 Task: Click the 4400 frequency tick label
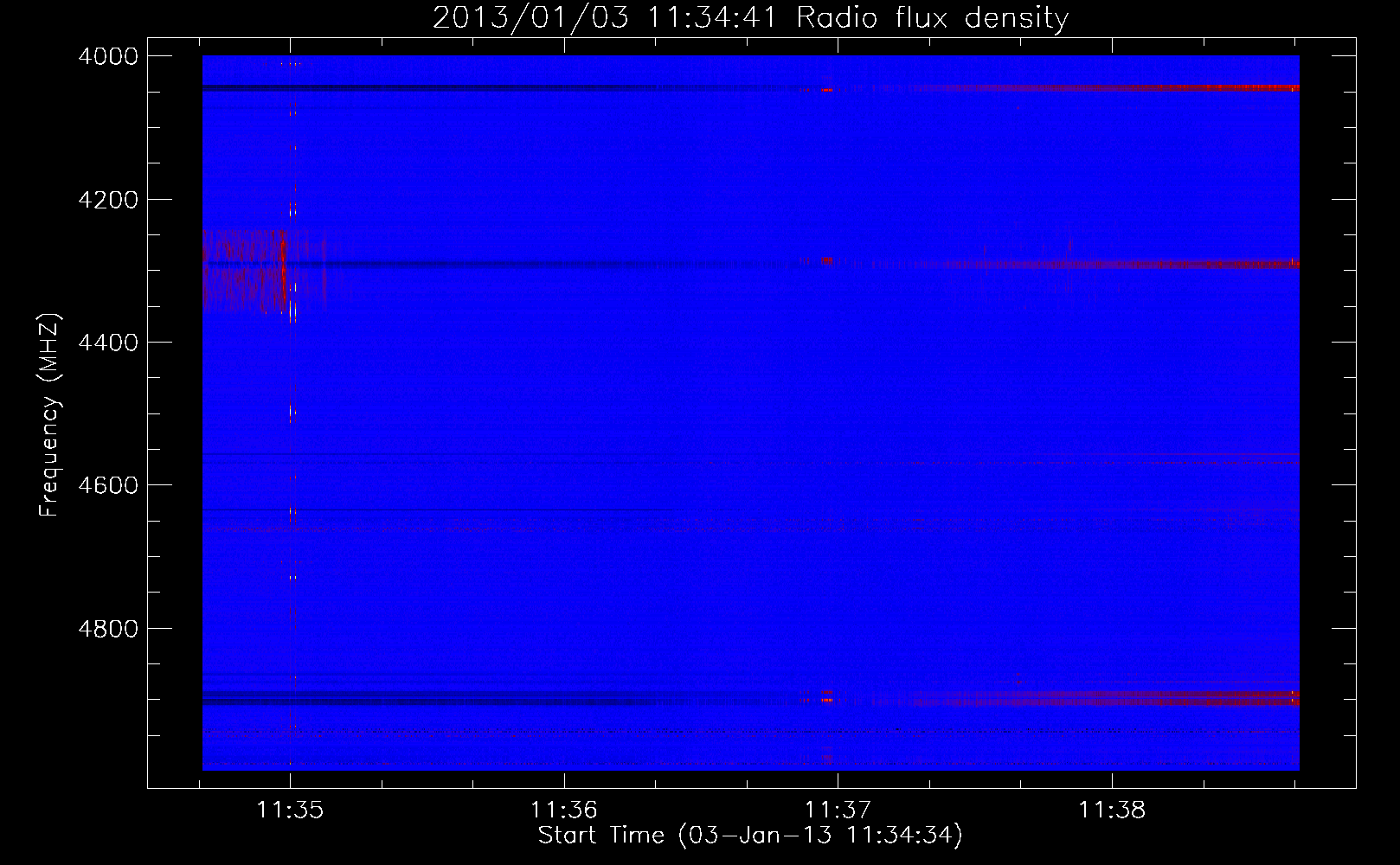[x=107, y=343]
